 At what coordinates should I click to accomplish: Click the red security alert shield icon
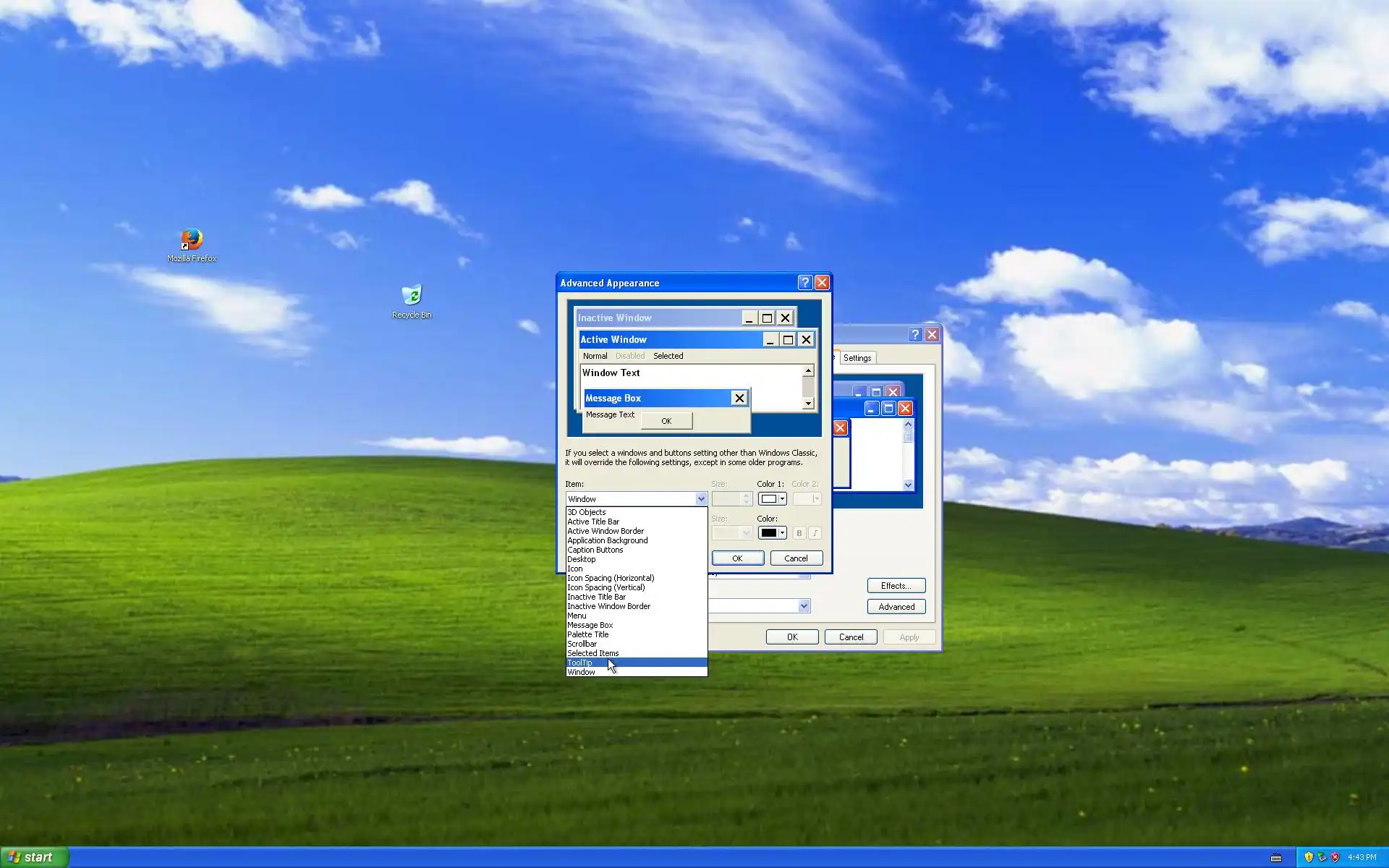[1335, 857]
